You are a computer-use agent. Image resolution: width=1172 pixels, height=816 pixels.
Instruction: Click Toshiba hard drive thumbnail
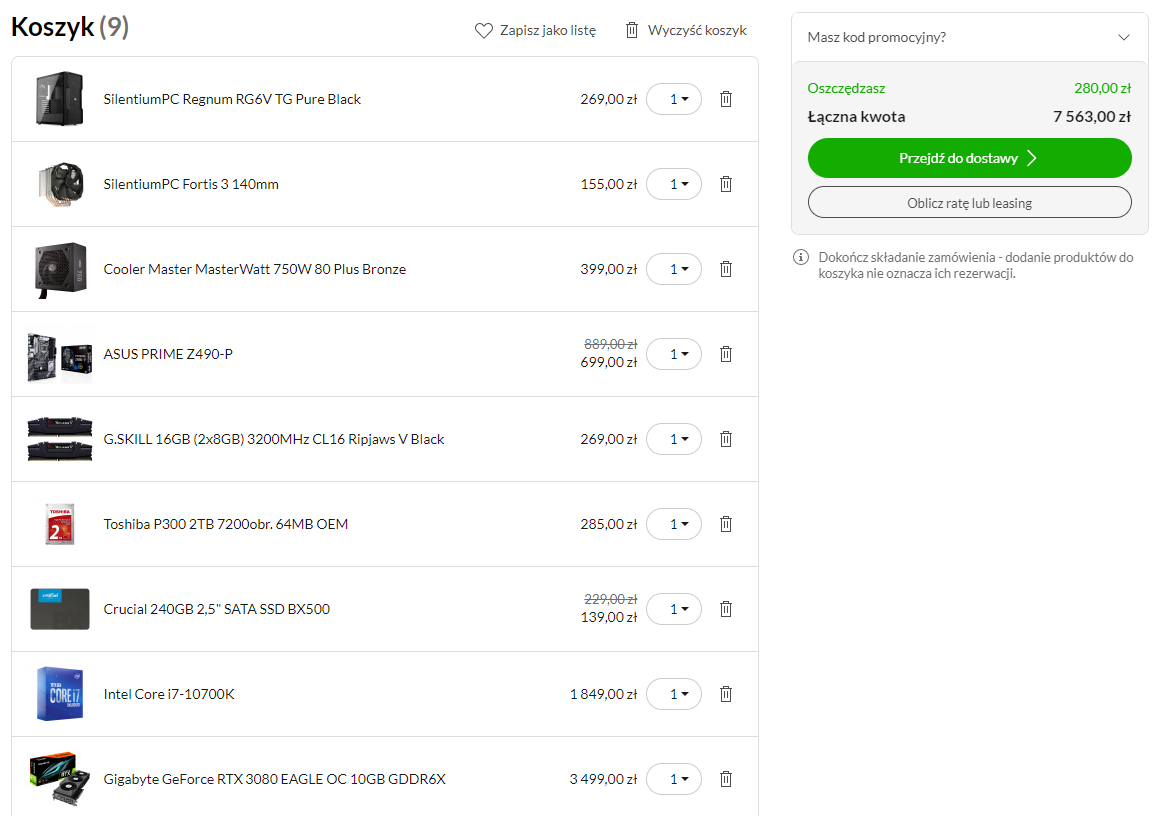coord(60,524)
